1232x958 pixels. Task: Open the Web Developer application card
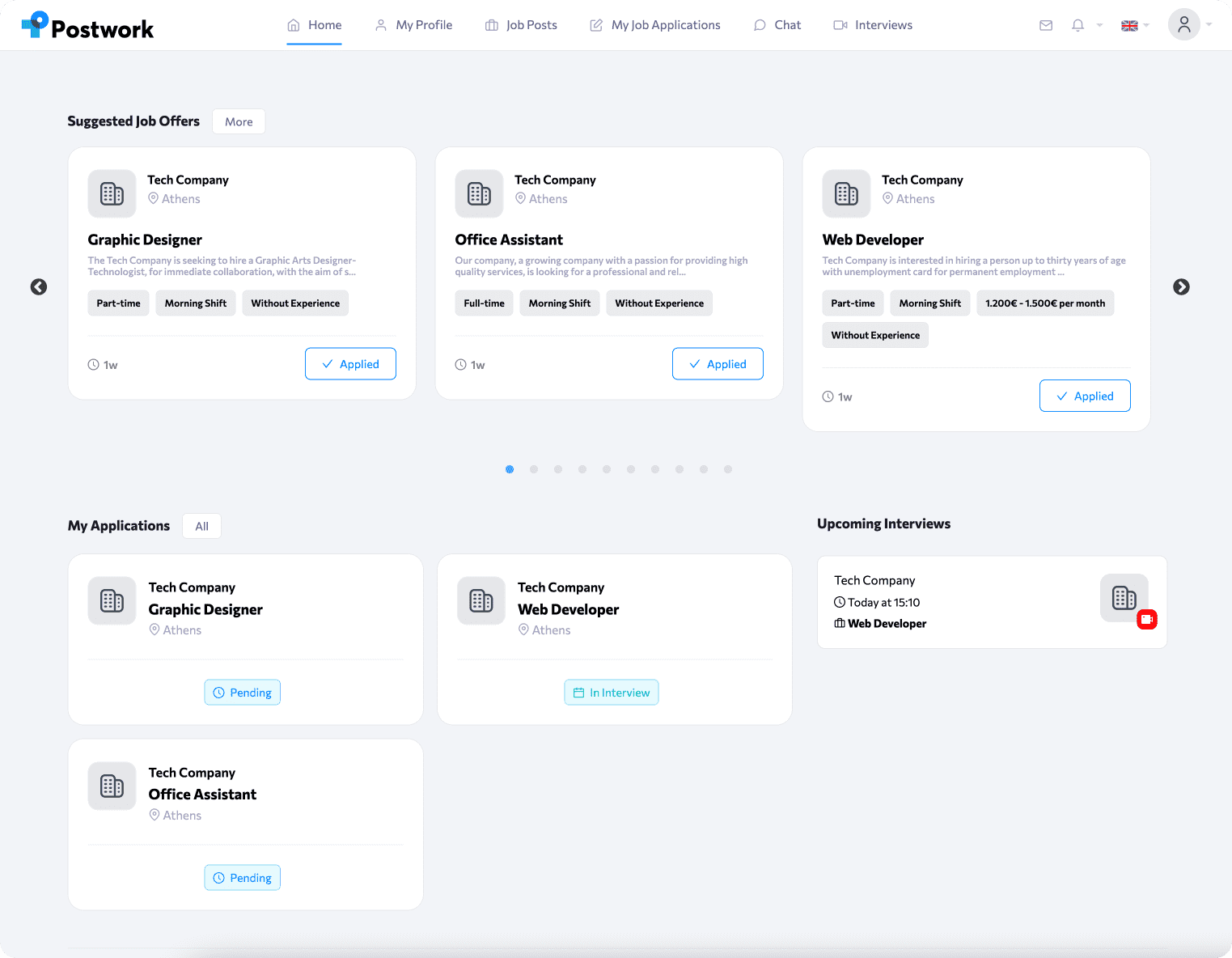[614, 609]
